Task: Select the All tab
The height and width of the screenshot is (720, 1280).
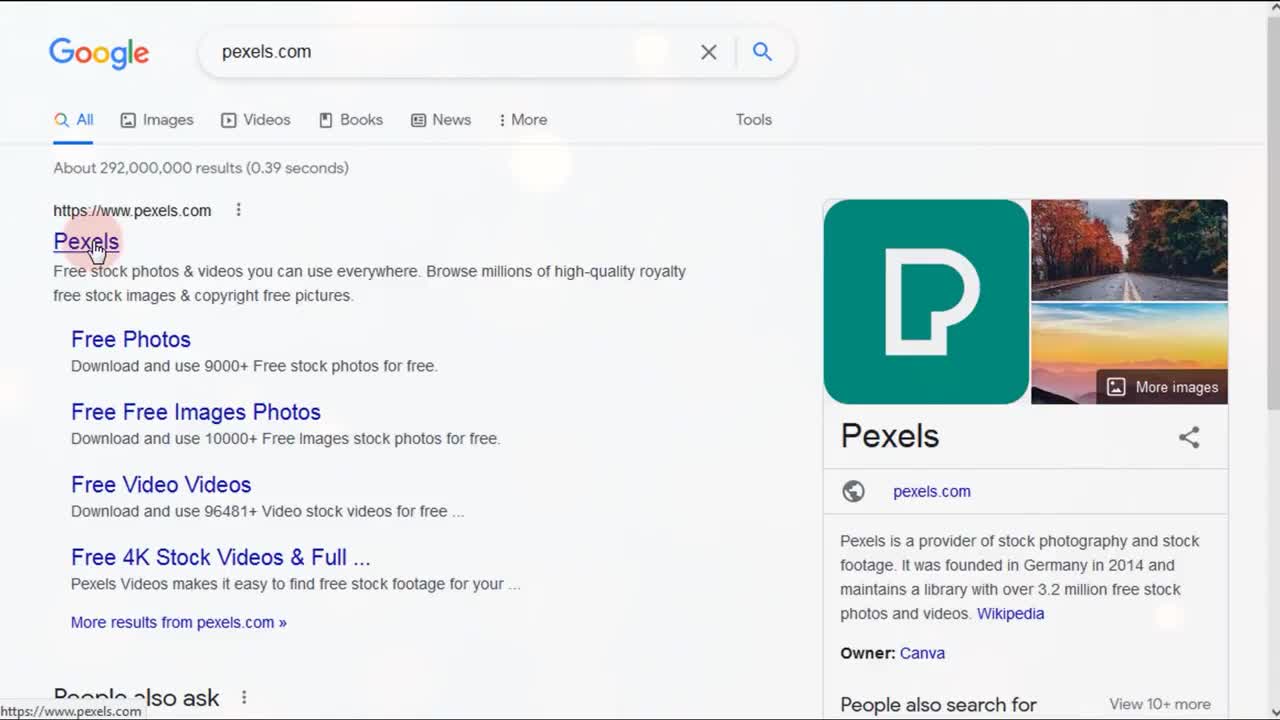Action: [74, 120]
